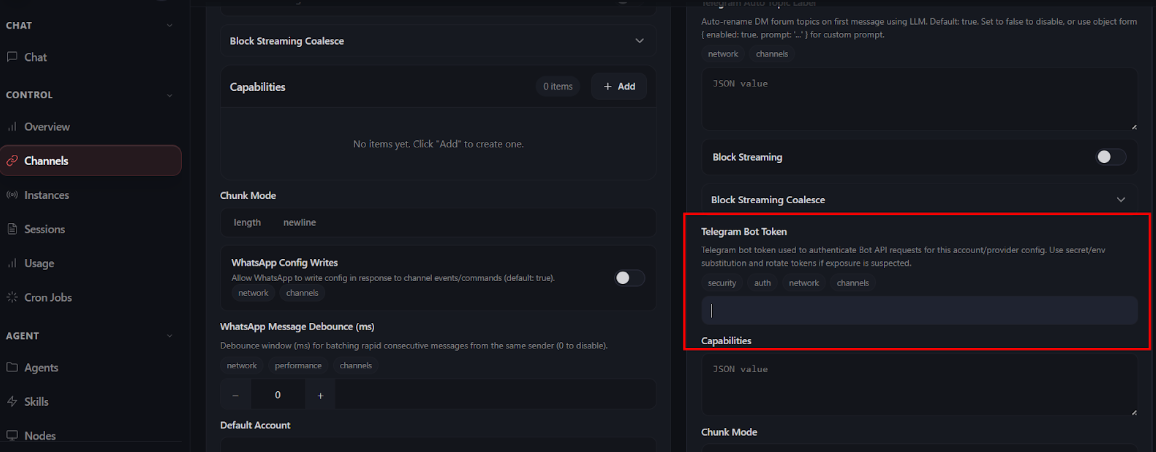This screenshot has height=452, width=1156.
Task: Click the Telegram Bot Token input field
Action: [919, 311]
